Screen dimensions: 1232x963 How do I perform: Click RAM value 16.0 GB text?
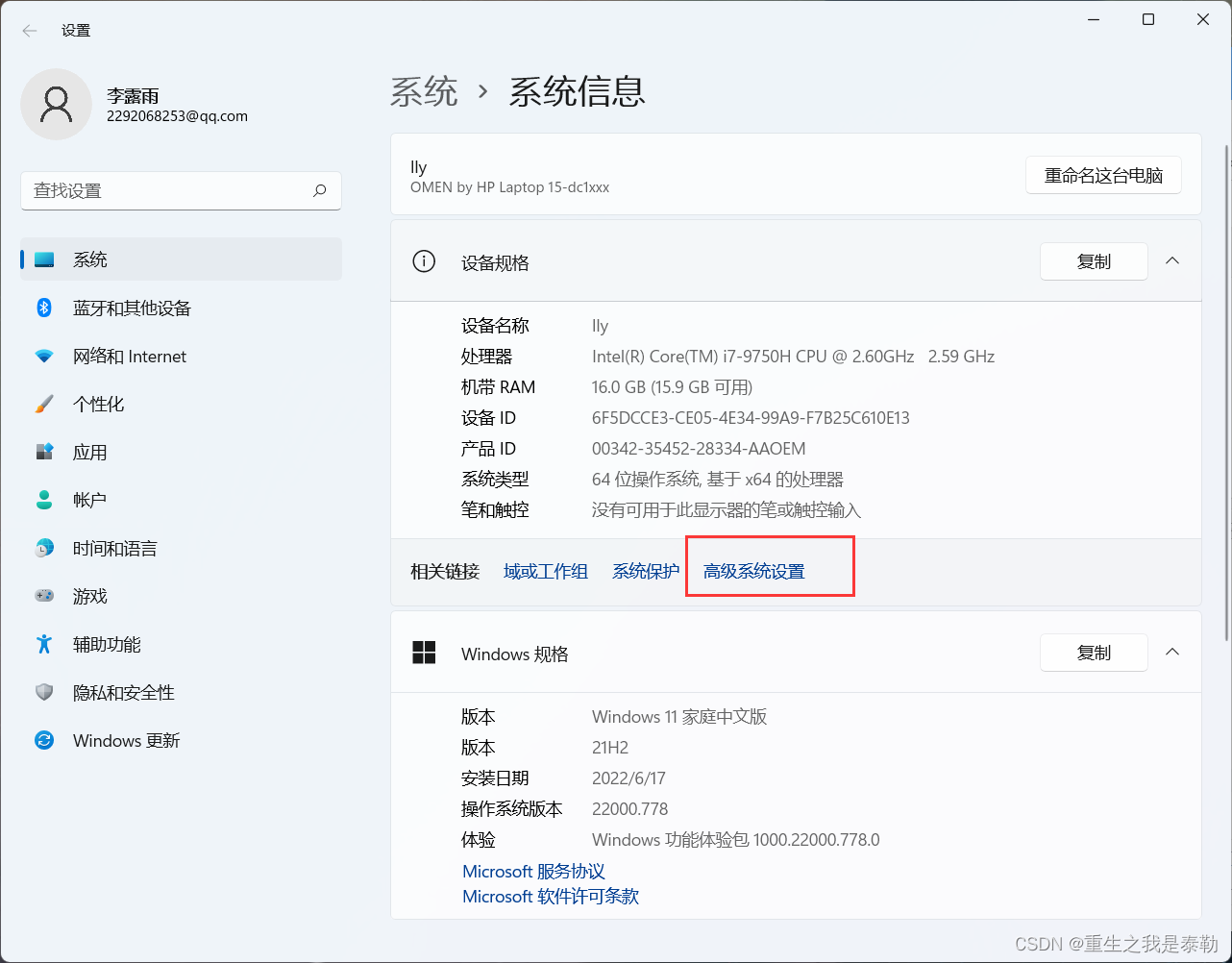tap(672, 387)
